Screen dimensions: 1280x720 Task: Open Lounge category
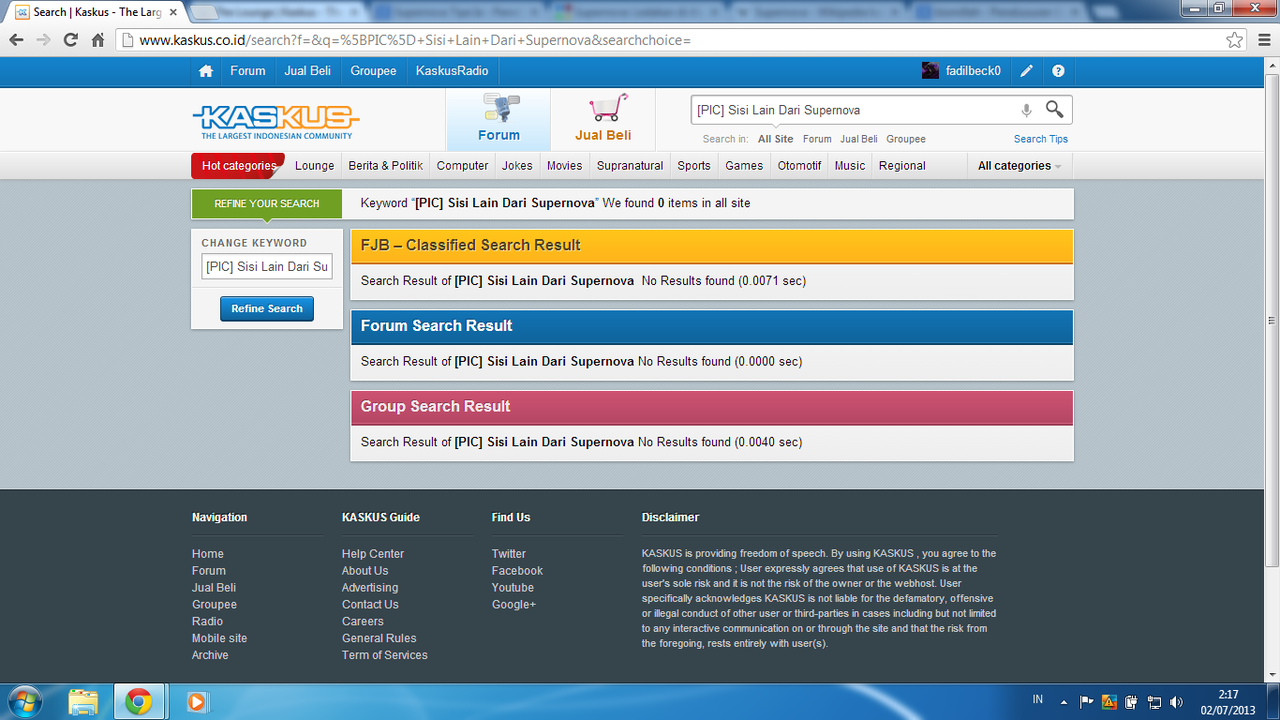pos(315,166)
